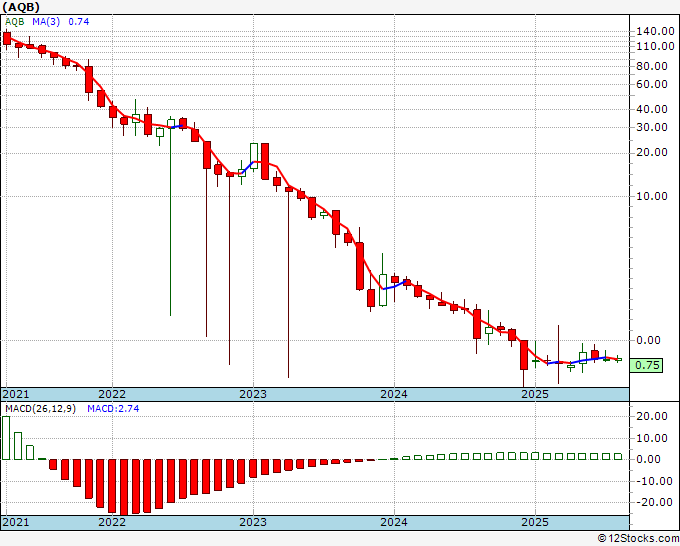This screenshot has height=546, width=680.
Task: Click the AQB legend label
Action: tap(15, 22)
